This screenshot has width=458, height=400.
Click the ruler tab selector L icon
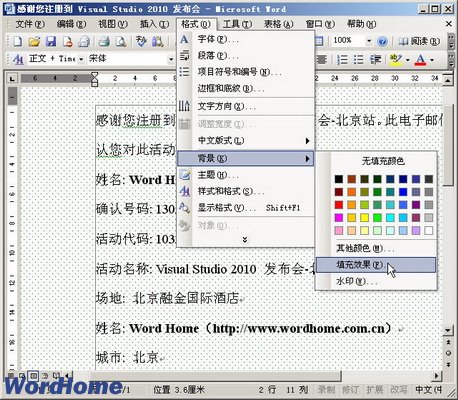(x=12, y=79)
